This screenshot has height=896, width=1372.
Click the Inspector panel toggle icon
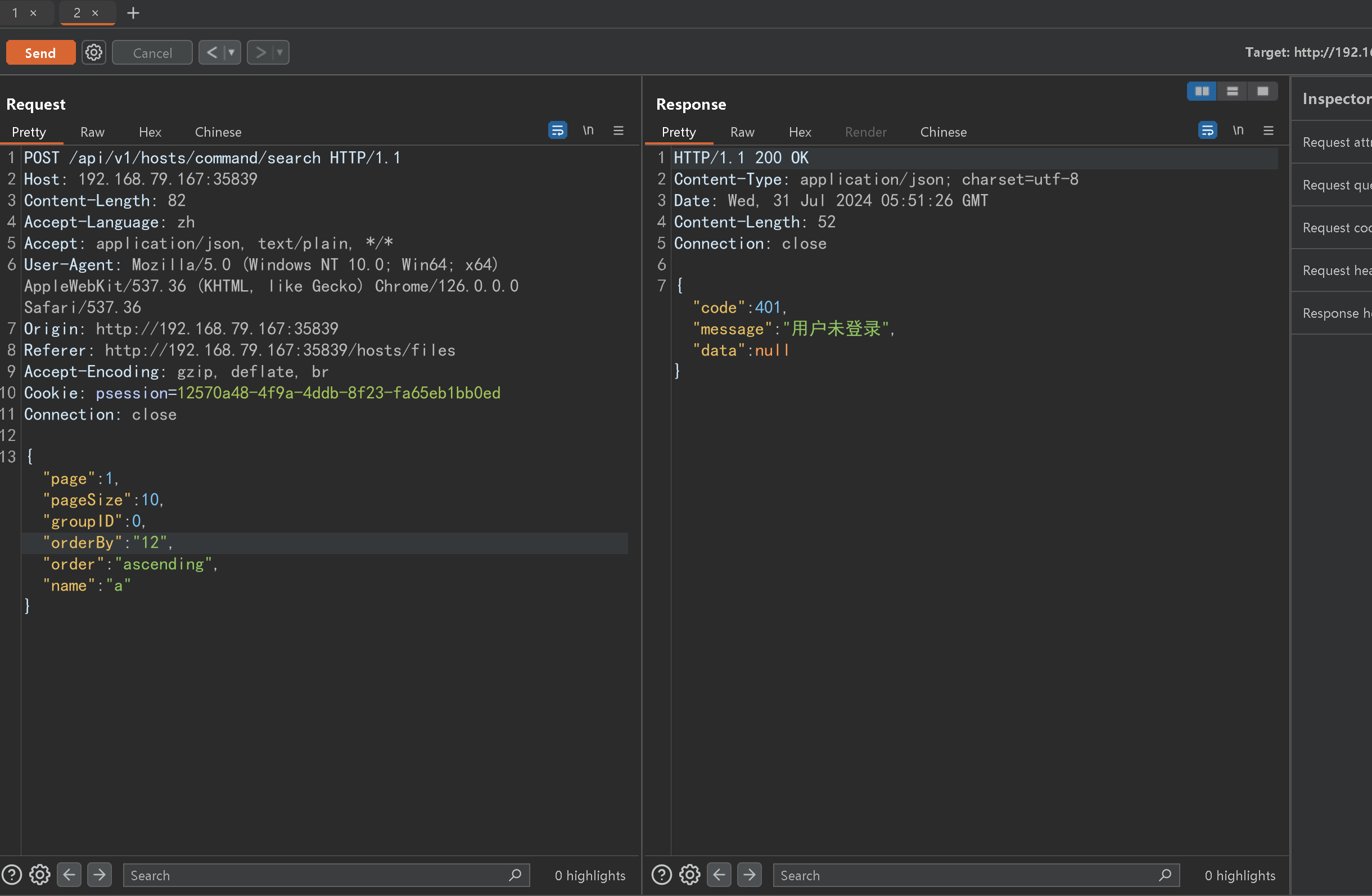pos(1263,91)
